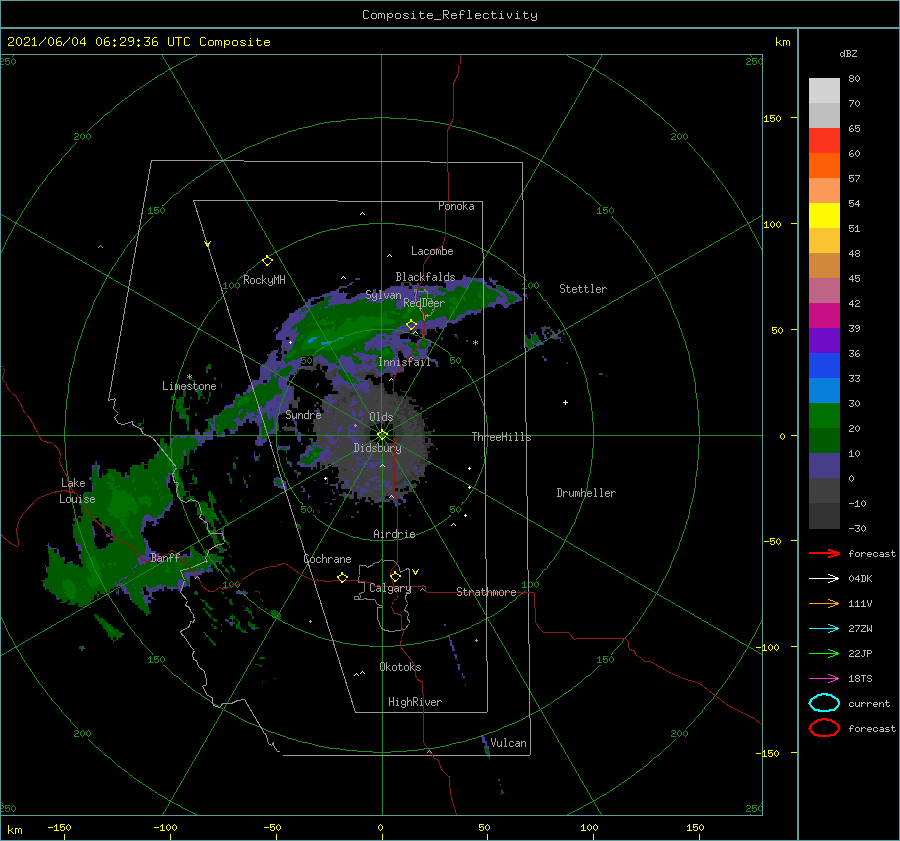
Task: Click the green 22JP arrow icon
Action: click(824, 653)
